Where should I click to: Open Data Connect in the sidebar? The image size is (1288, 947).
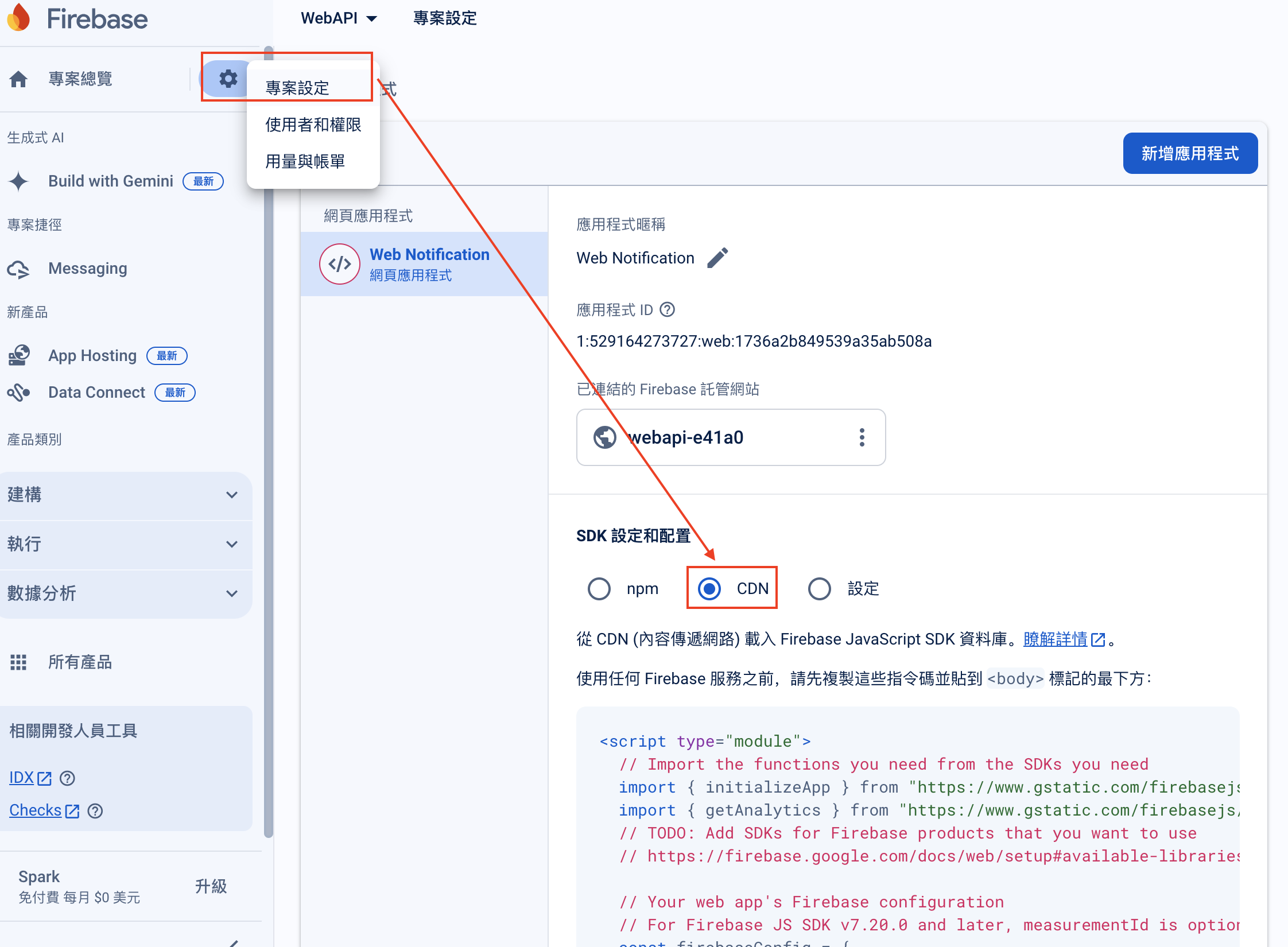click(x=96, y=393)
